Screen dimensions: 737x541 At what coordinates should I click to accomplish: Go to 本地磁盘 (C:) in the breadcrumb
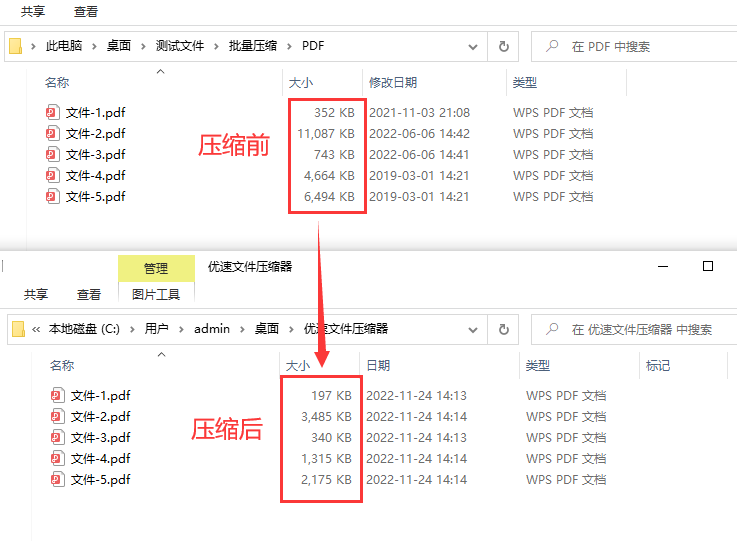click(84, 329)
